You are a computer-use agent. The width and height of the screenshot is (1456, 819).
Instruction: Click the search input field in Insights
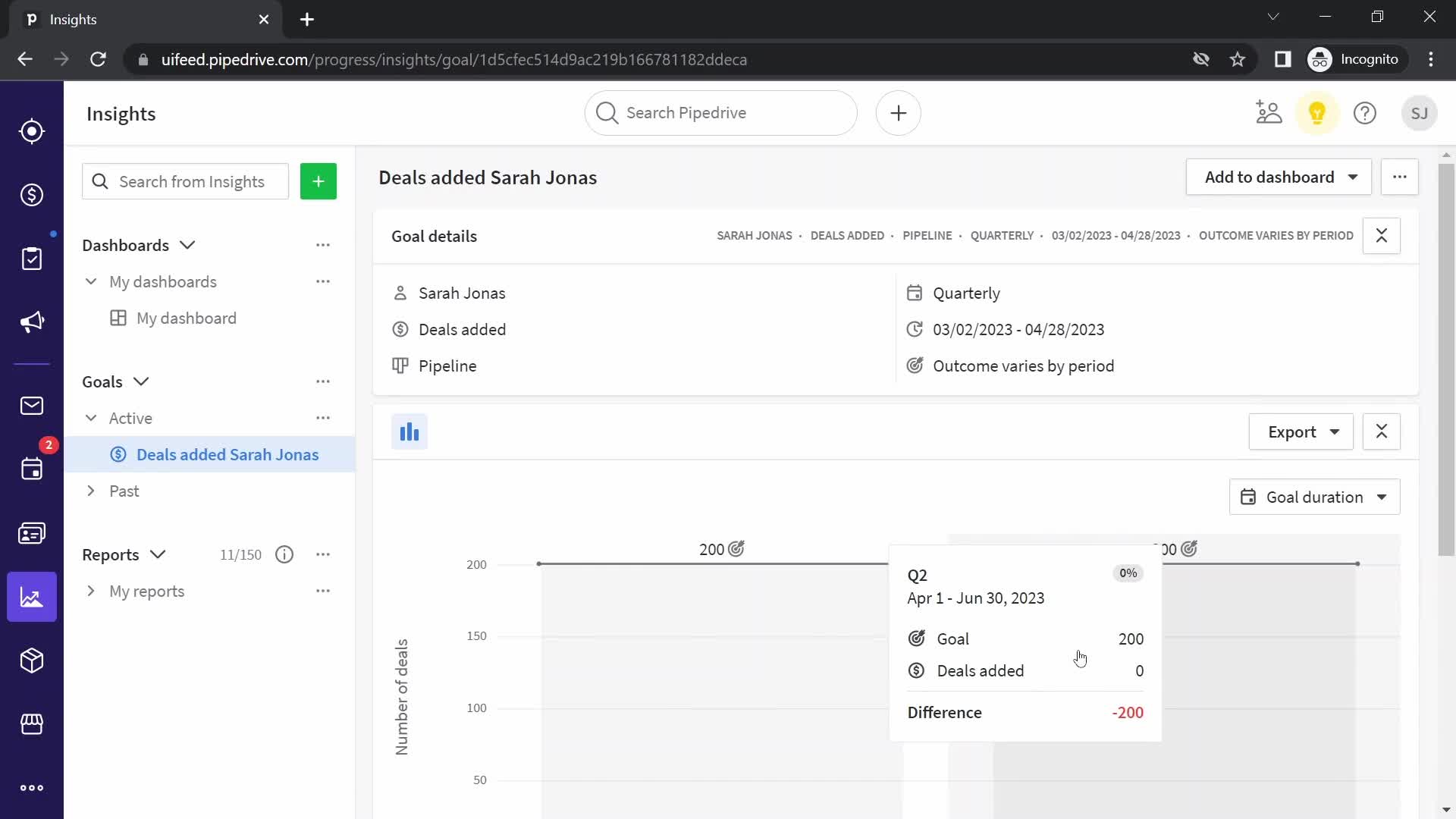(184, 181)
